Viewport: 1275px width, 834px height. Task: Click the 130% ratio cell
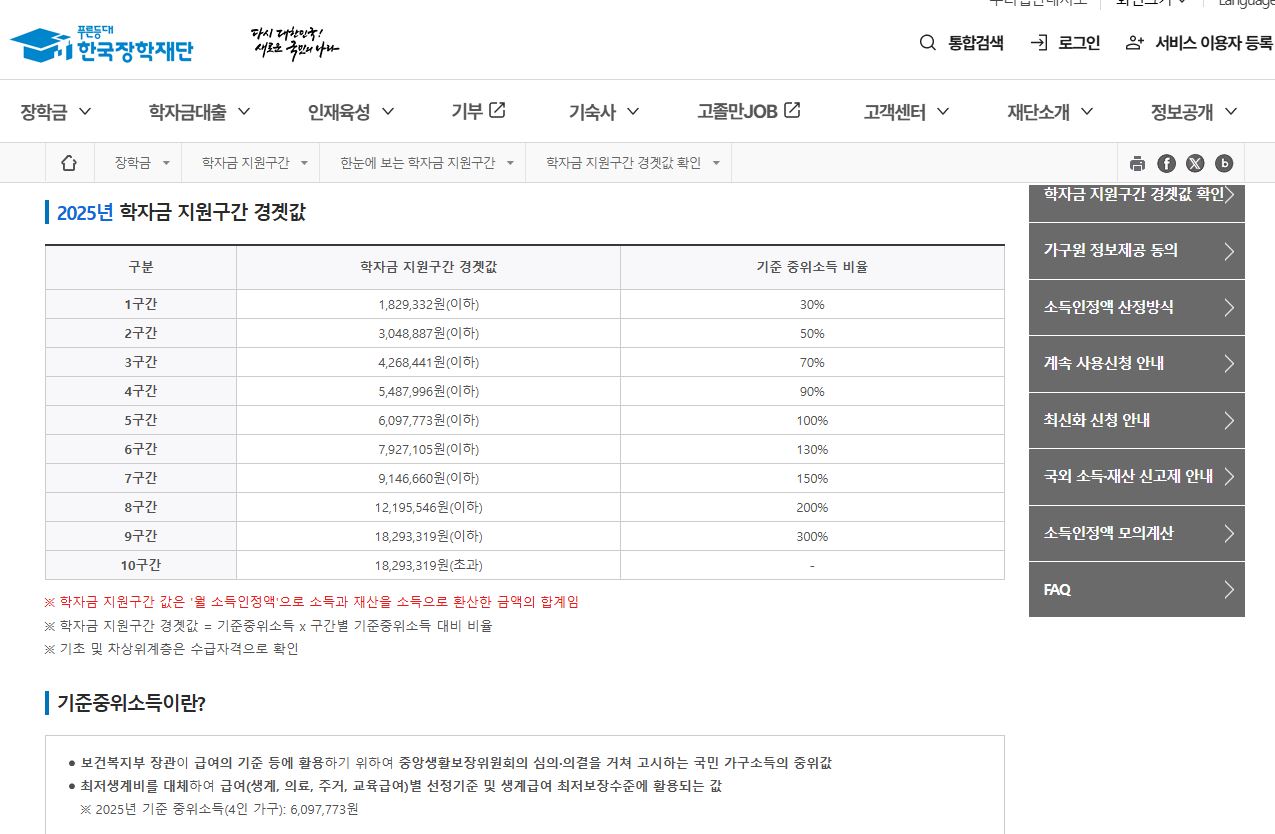812,449
